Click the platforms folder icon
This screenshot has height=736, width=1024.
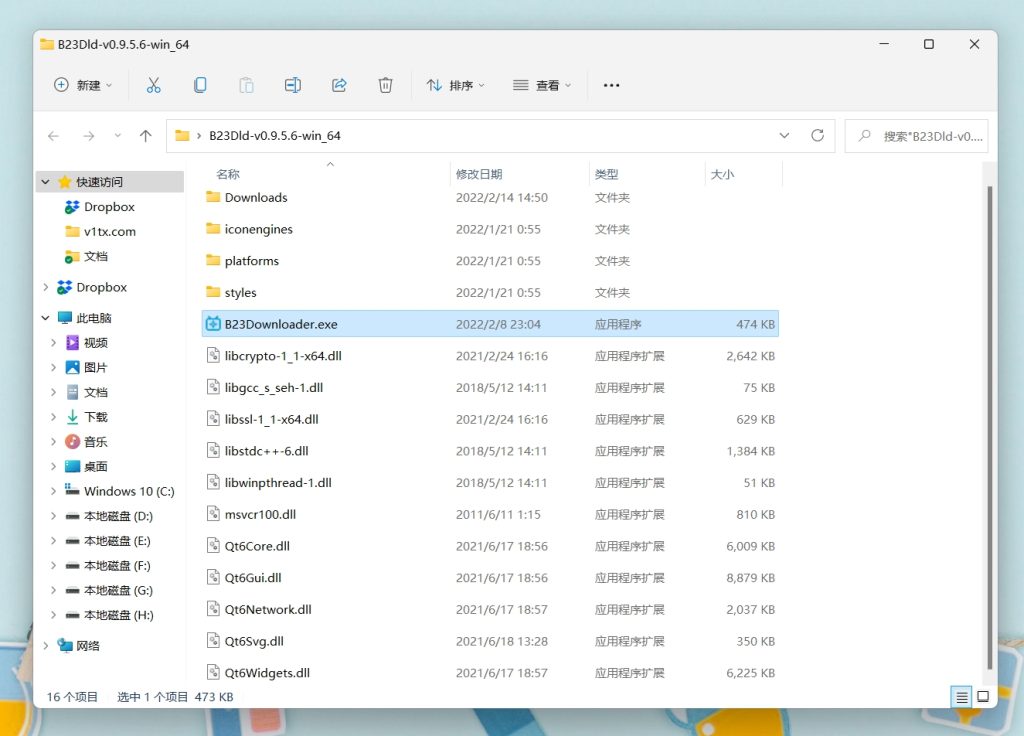[x=213, y=260]
